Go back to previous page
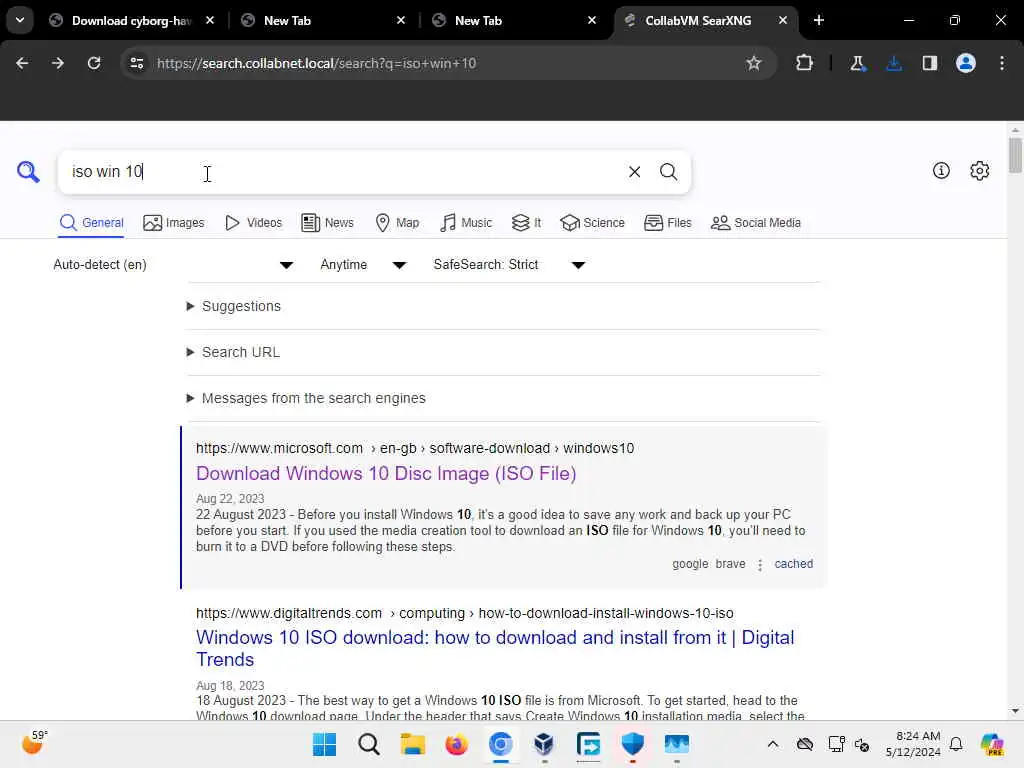Viewport: 1024px width, 768px height. 22,63
